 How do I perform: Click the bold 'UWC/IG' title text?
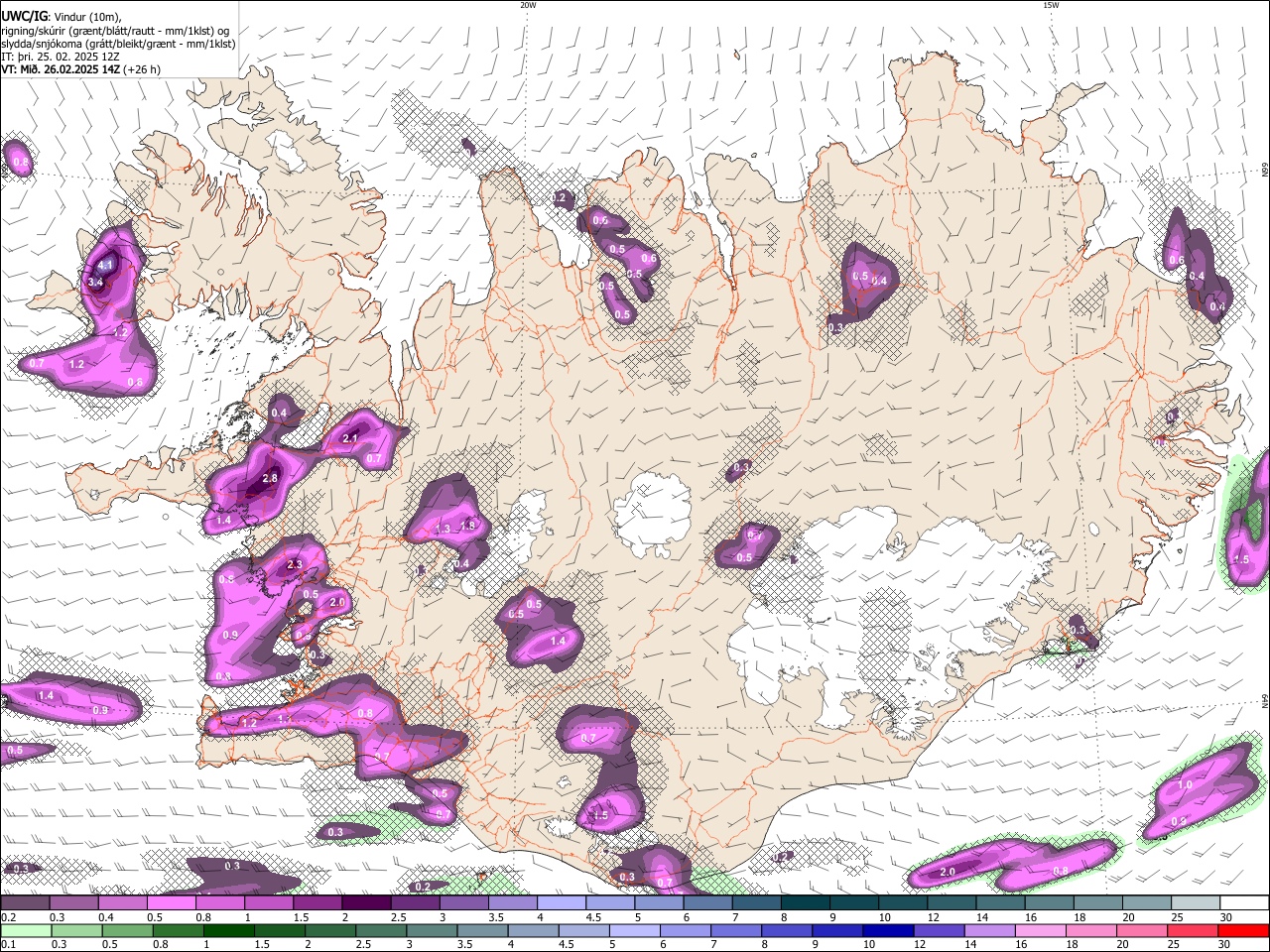[25, 16]
